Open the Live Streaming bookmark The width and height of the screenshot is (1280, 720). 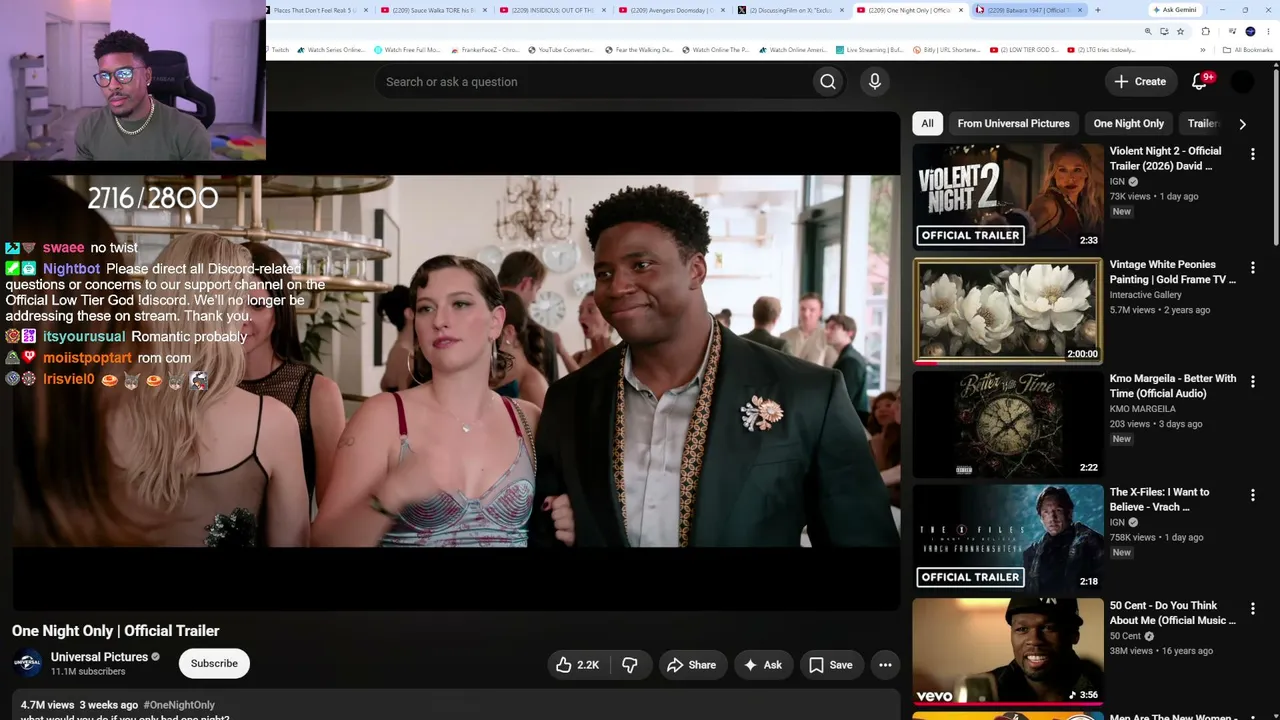click(869, 50)
